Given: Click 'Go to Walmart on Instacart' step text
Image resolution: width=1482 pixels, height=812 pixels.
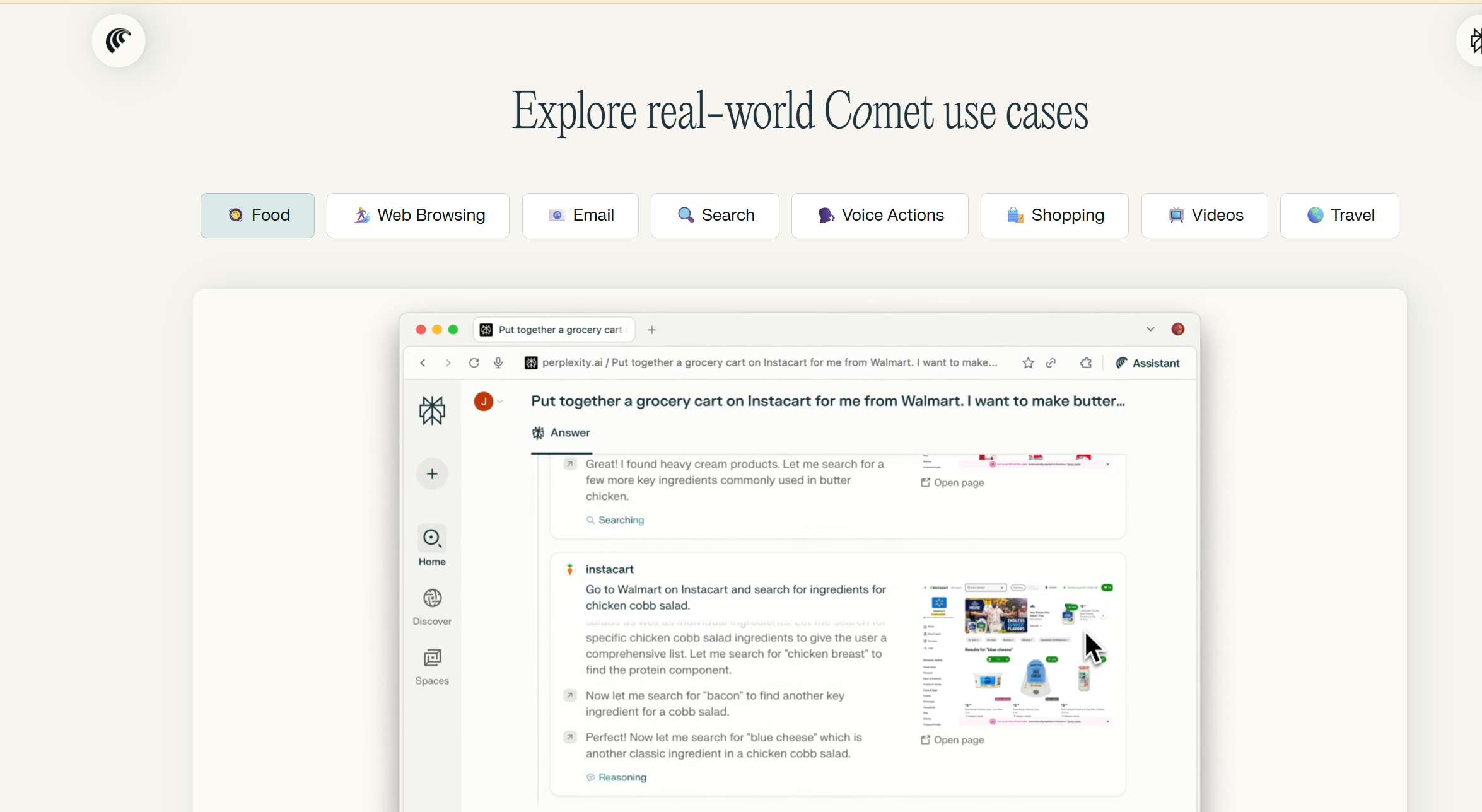Looking at the screenshot, I should tap(735, 598).
